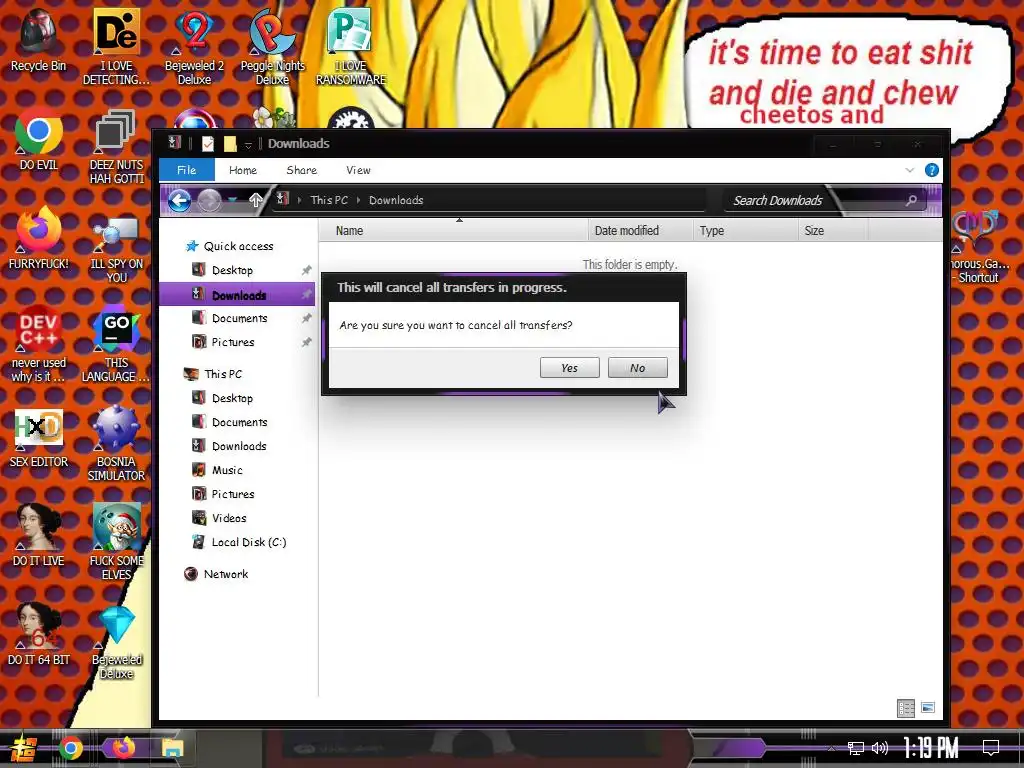Viewport: 1024px width, 768px height.
Task: Confirm cancellation with the Yes button
Action: [x=569, y=368]
